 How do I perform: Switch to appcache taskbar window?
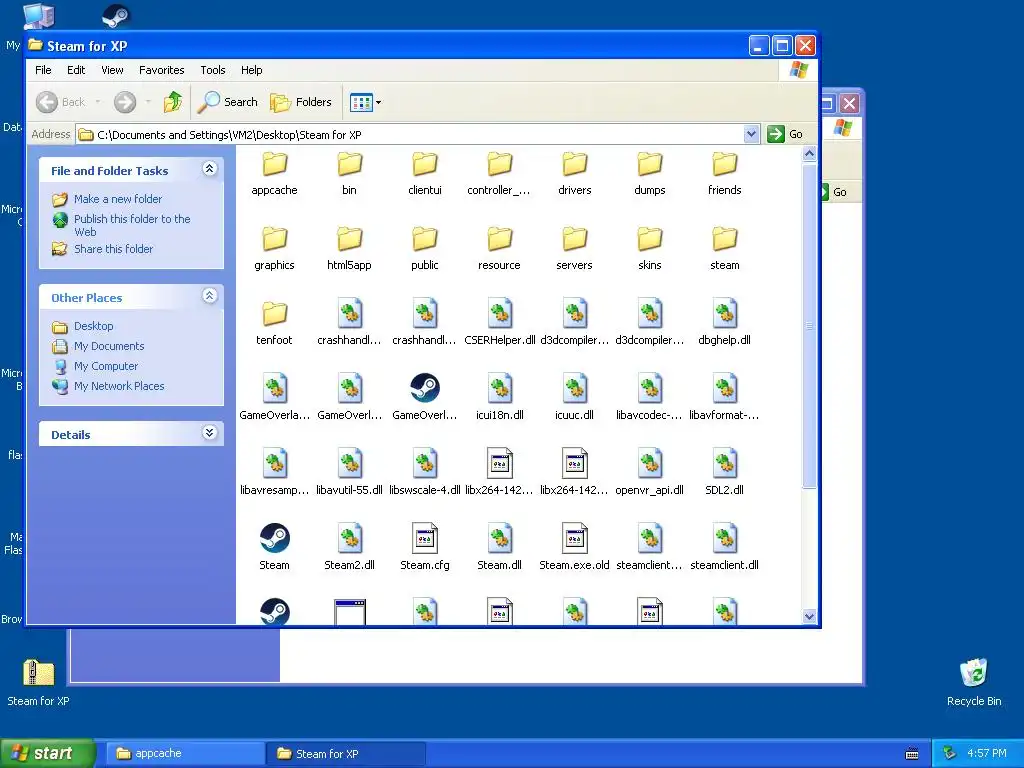[185, 753]
